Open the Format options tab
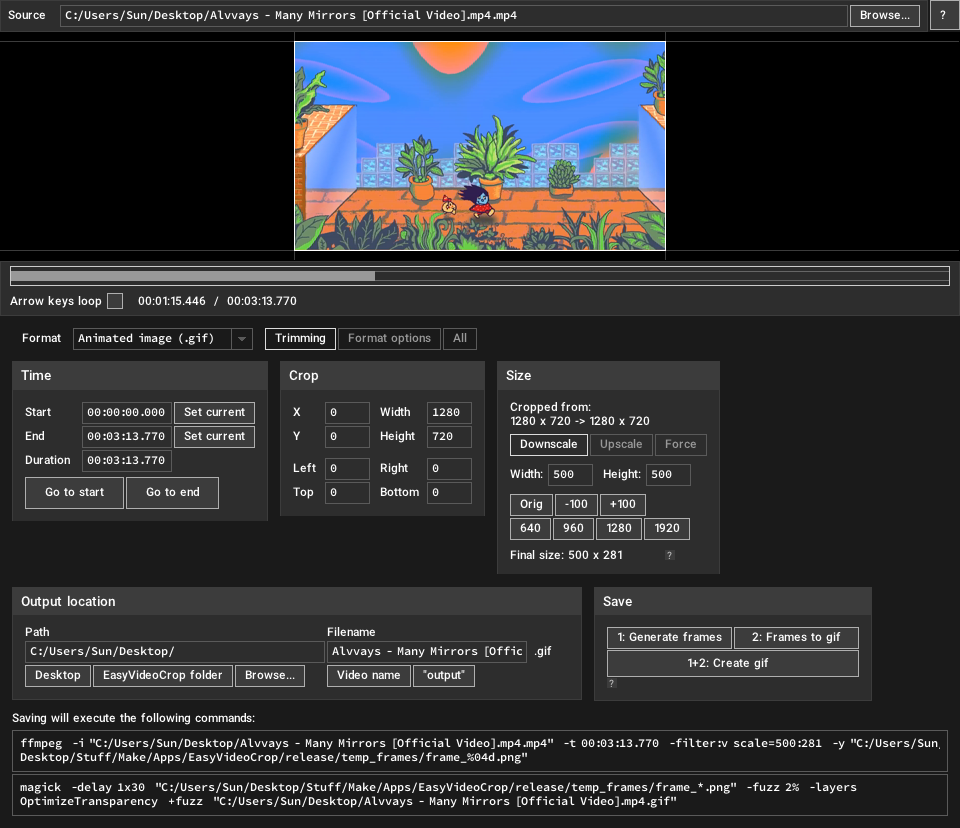This screenshot has height=828, width=960. coord(389,339)
